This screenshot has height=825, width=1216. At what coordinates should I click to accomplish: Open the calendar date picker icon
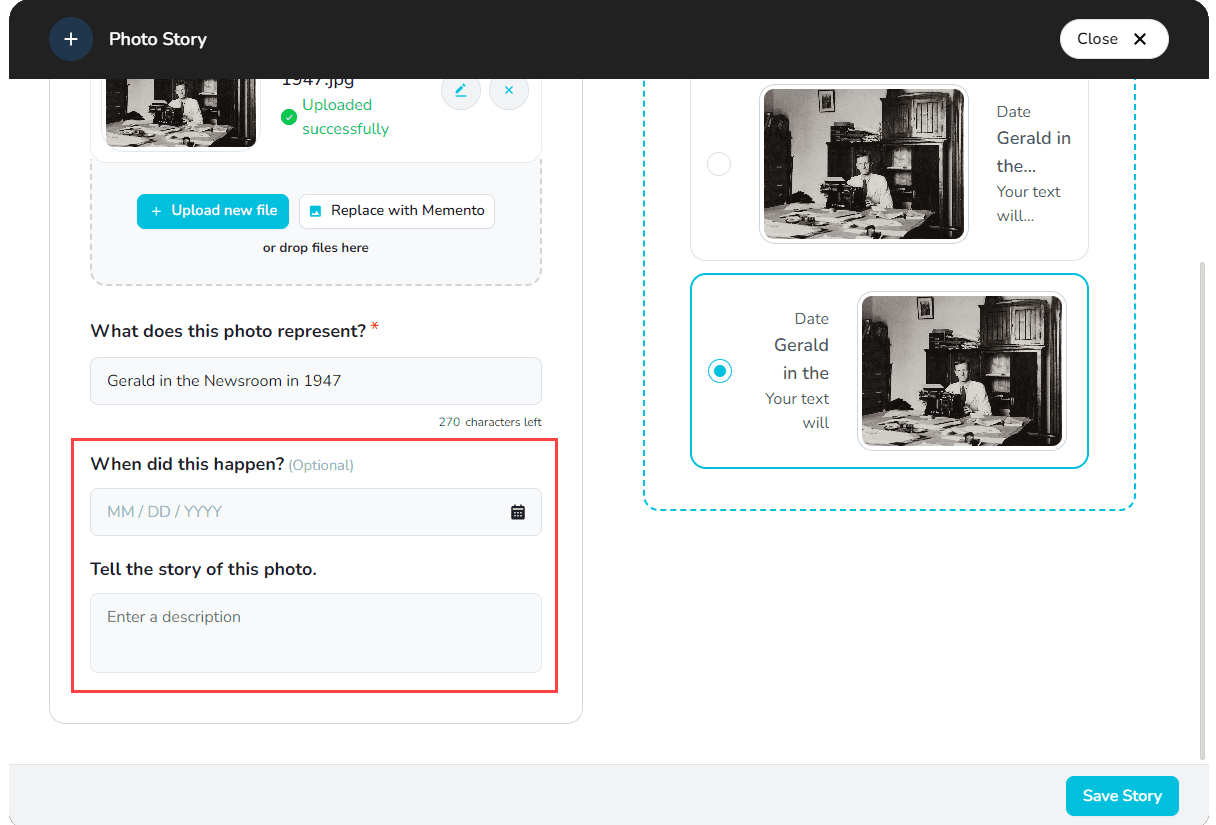point(518,512)
